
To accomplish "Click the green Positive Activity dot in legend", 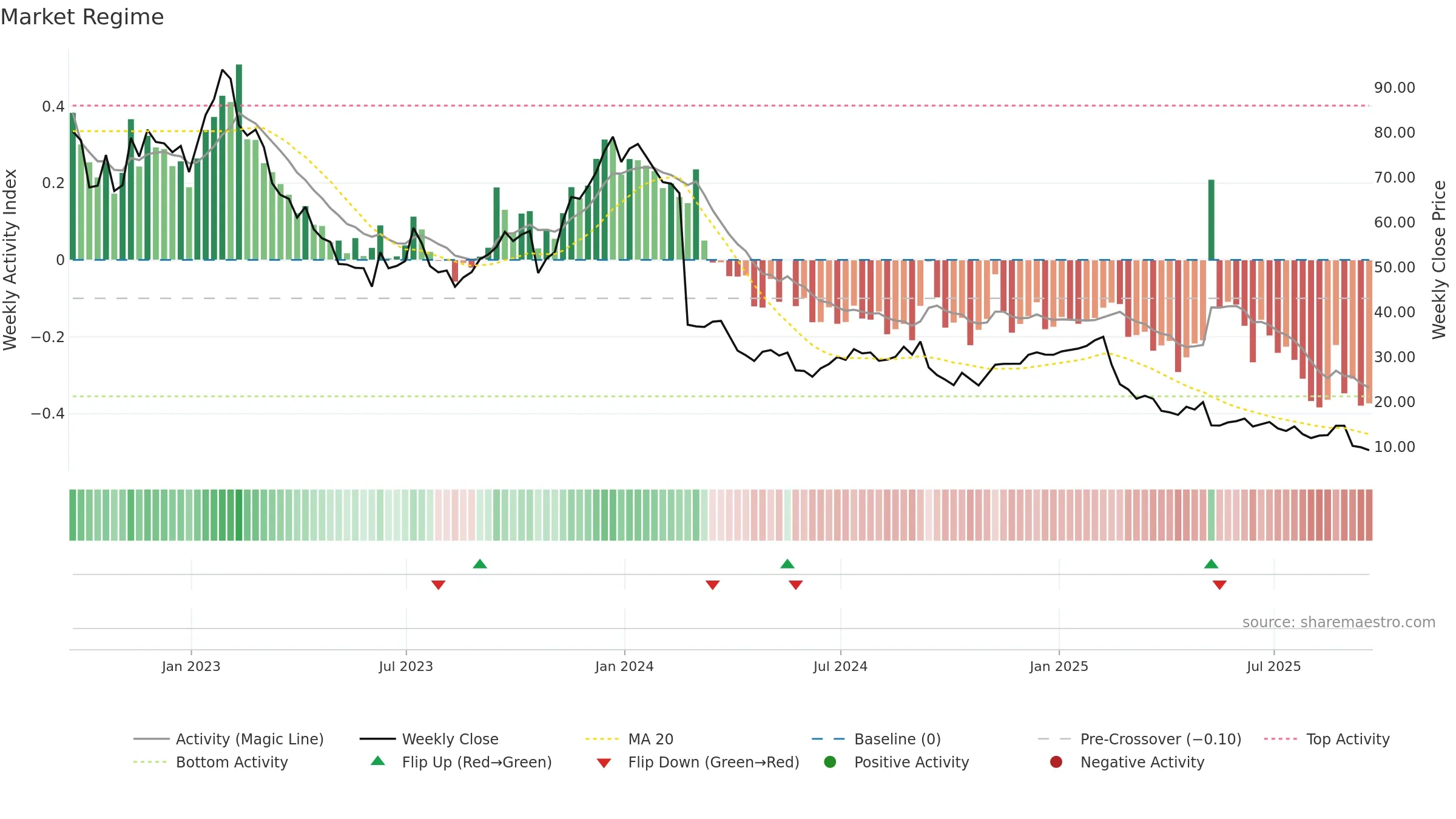I will (830, 762).
